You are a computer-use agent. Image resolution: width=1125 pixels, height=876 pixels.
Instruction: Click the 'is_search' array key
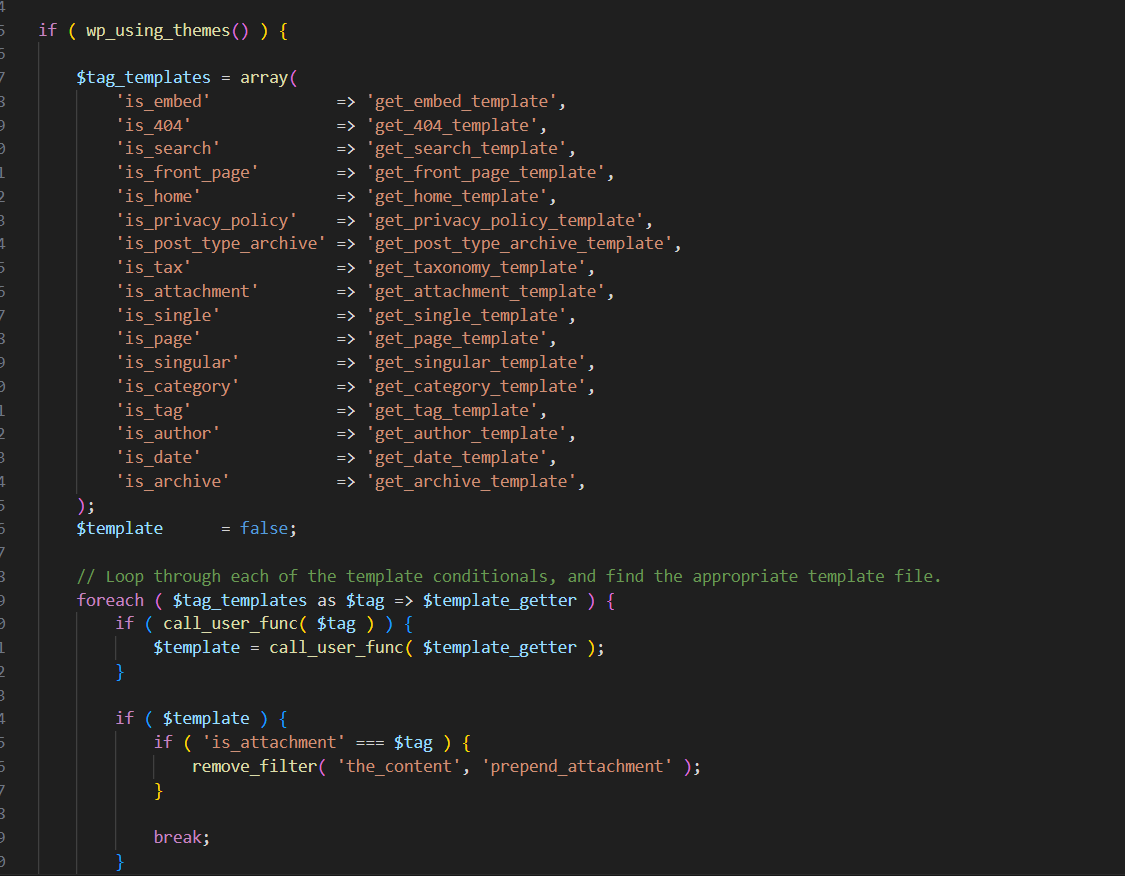(167, 148)
